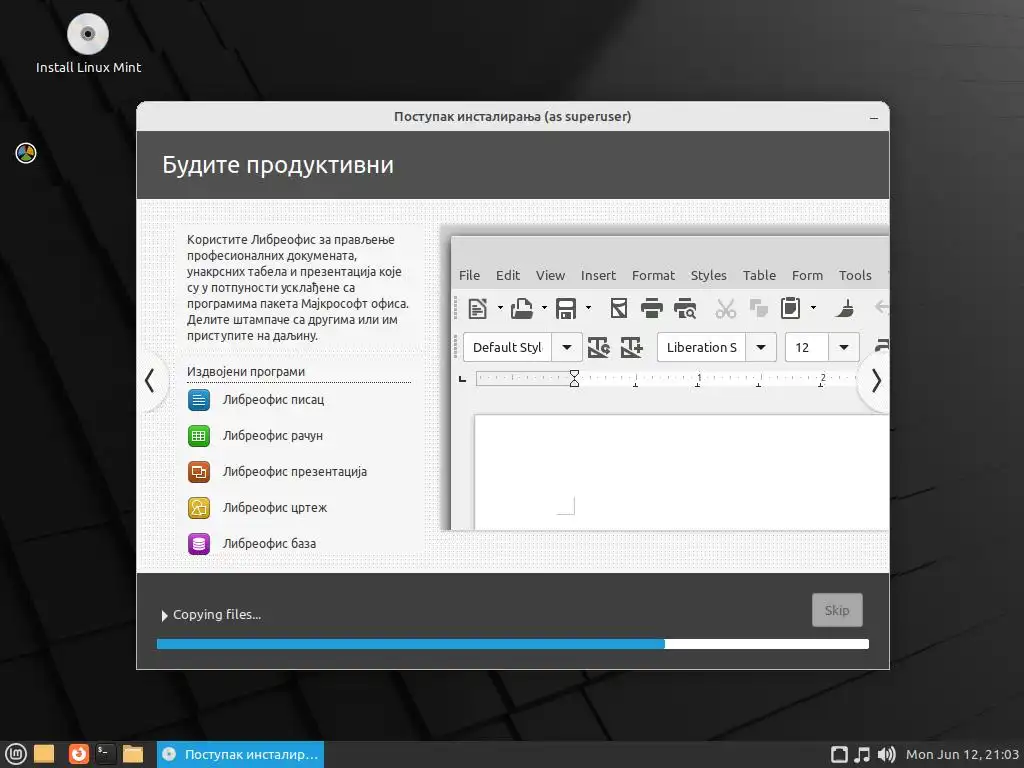Click the disabled Skip button

coord(837,610)
